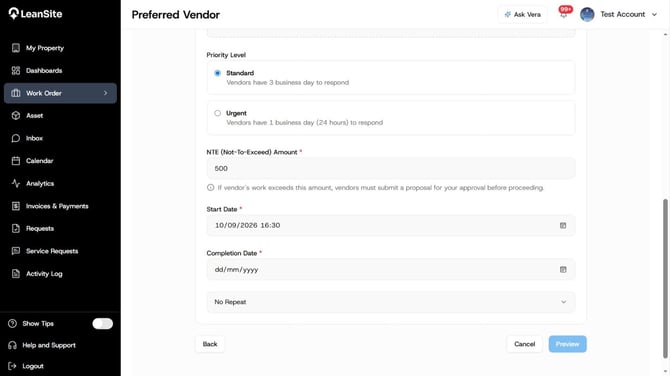The image size is (670, 376).
Task: Click the Test Account avatar
Action: click(x=587, y=15)
